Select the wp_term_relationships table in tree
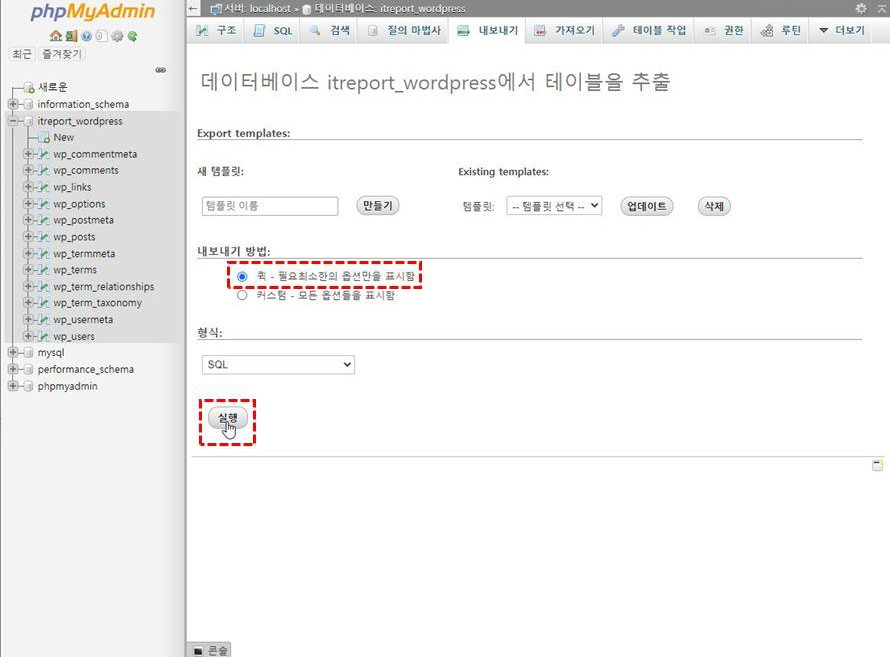The height and width of the screenshot is (657, 890). (x=104, y=287)
